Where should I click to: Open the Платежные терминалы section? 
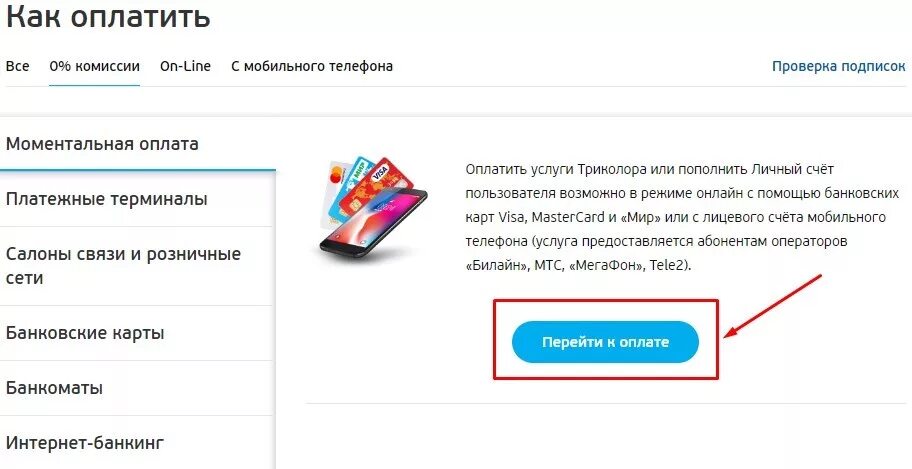pyautogui.click(x=136, y=199)
